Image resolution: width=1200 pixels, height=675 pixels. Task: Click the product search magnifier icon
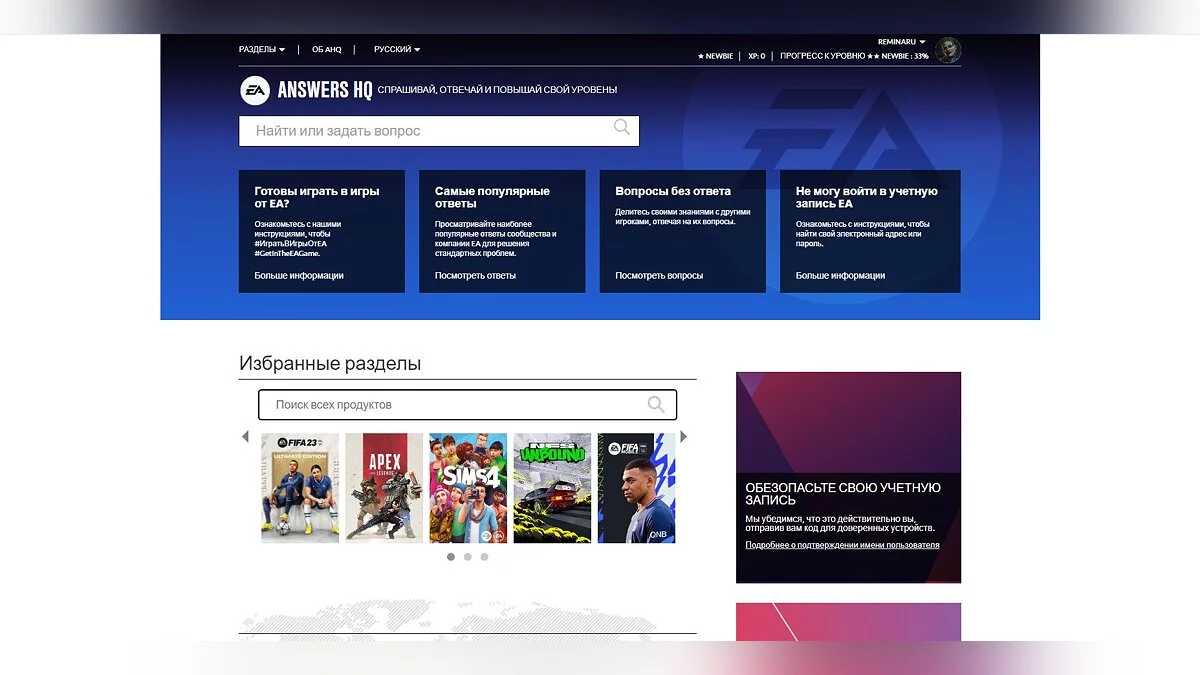[656, 404]
